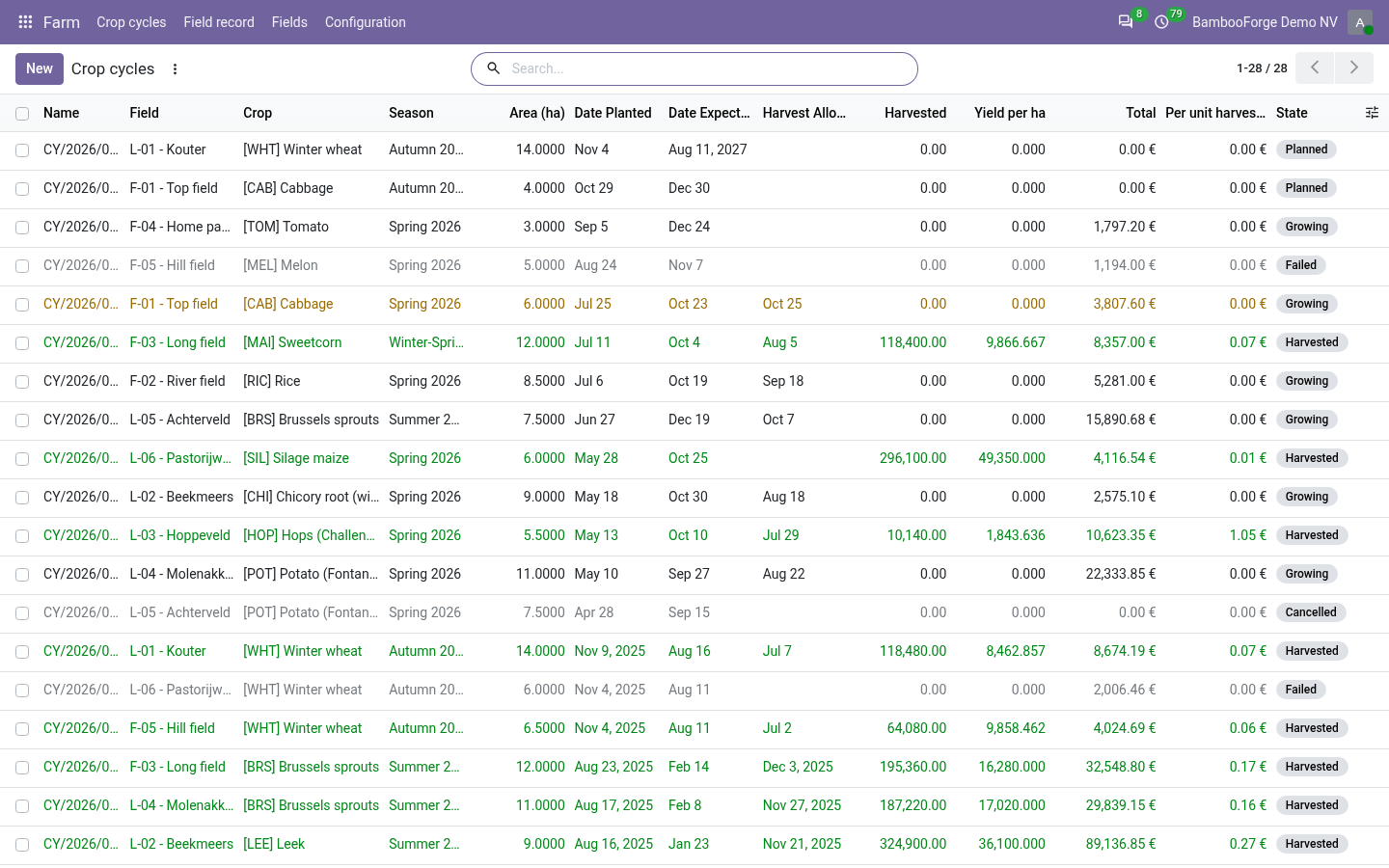Open the Configuration menu
Screen dimensions: 1389x868
tap(366, 22)
